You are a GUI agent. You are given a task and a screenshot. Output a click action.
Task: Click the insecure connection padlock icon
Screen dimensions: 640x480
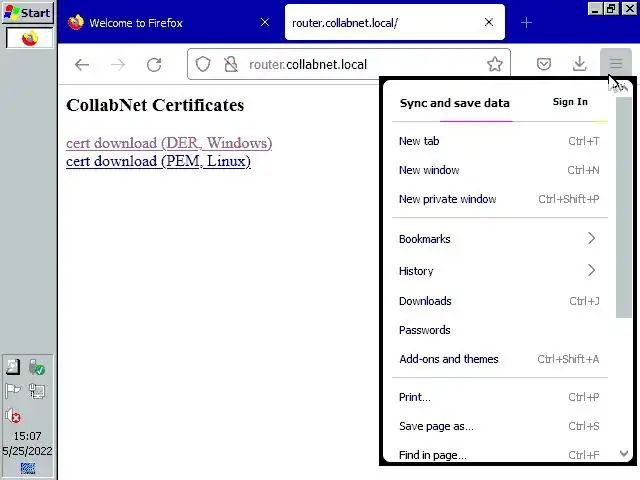pos(231,64)
